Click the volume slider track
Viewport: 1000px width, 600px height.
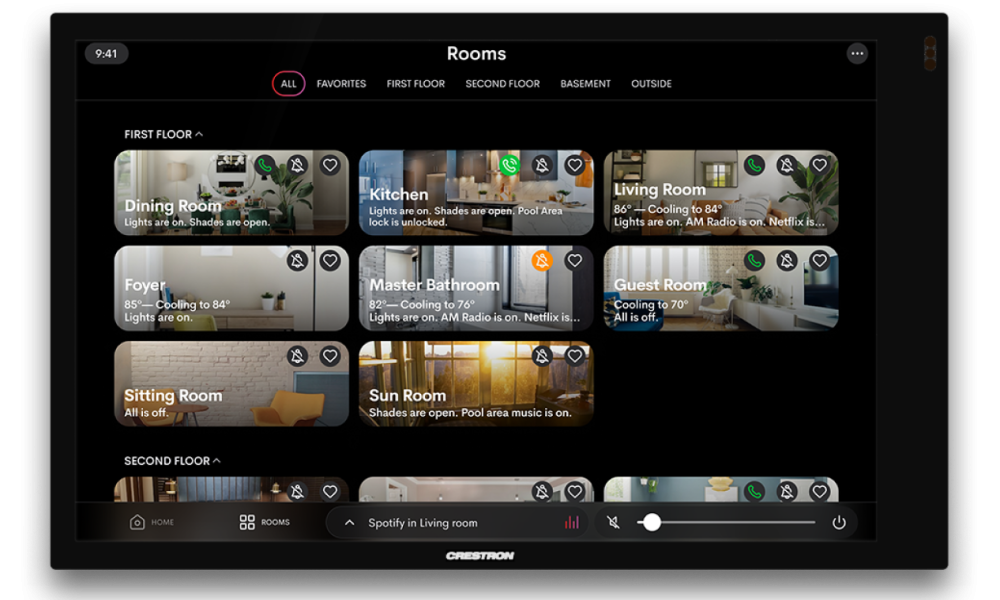tap(740, 522)
